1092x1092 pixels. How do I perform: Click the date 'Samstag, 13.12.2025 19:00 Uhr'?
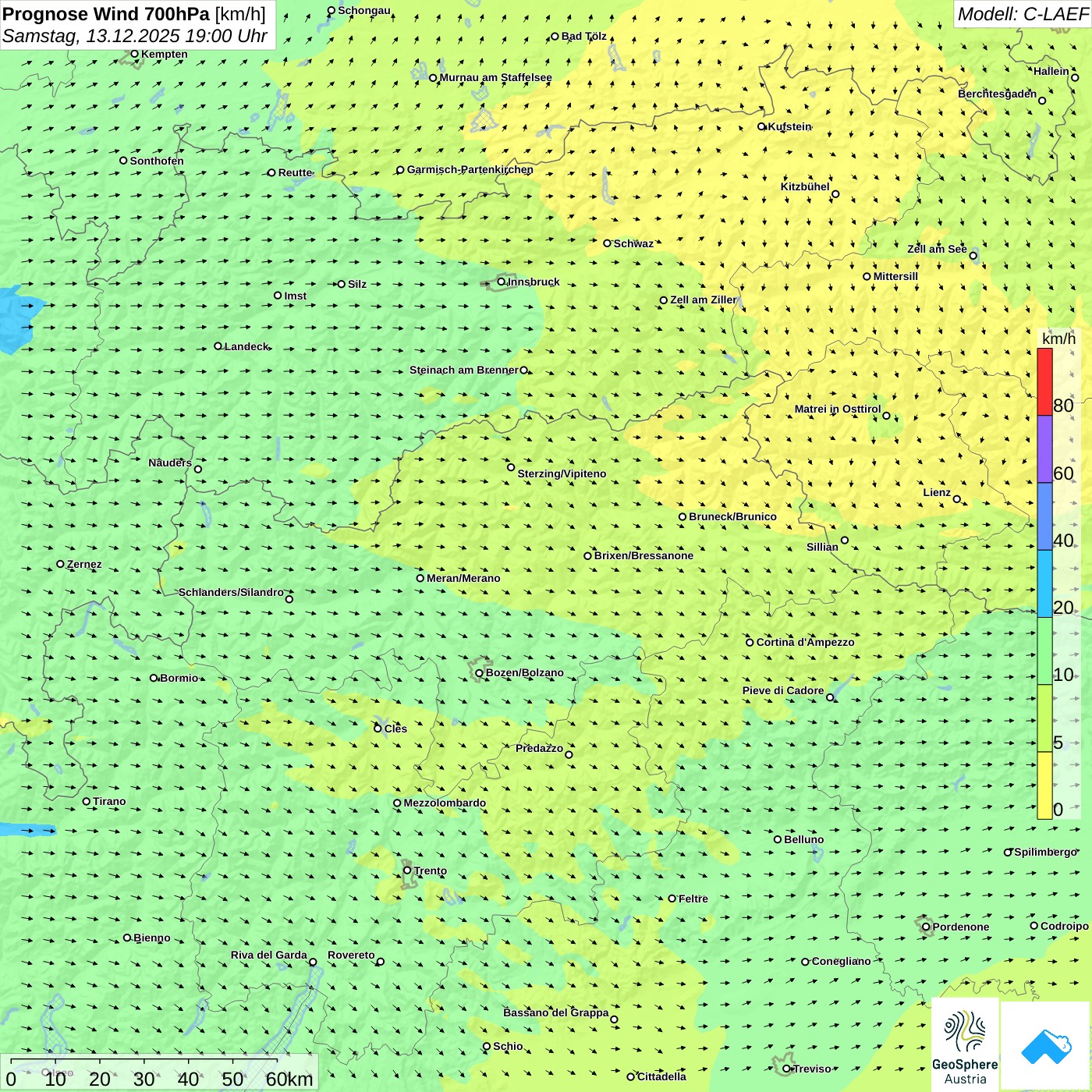tap(134, 36)
